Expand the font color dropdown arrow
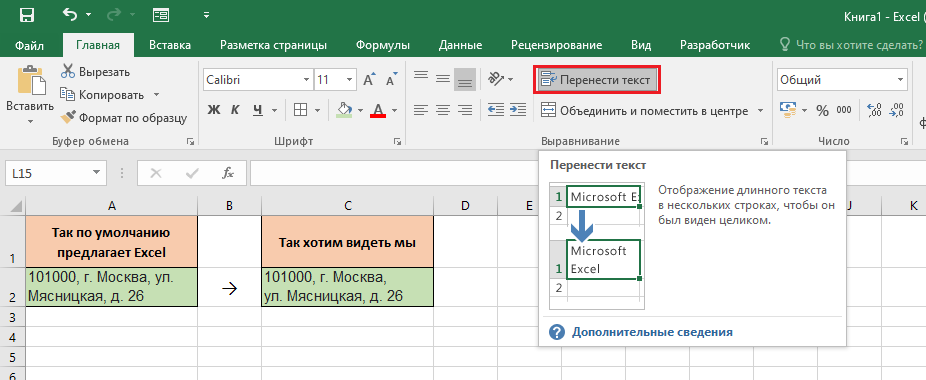926x380 pixels. (394, 110)
